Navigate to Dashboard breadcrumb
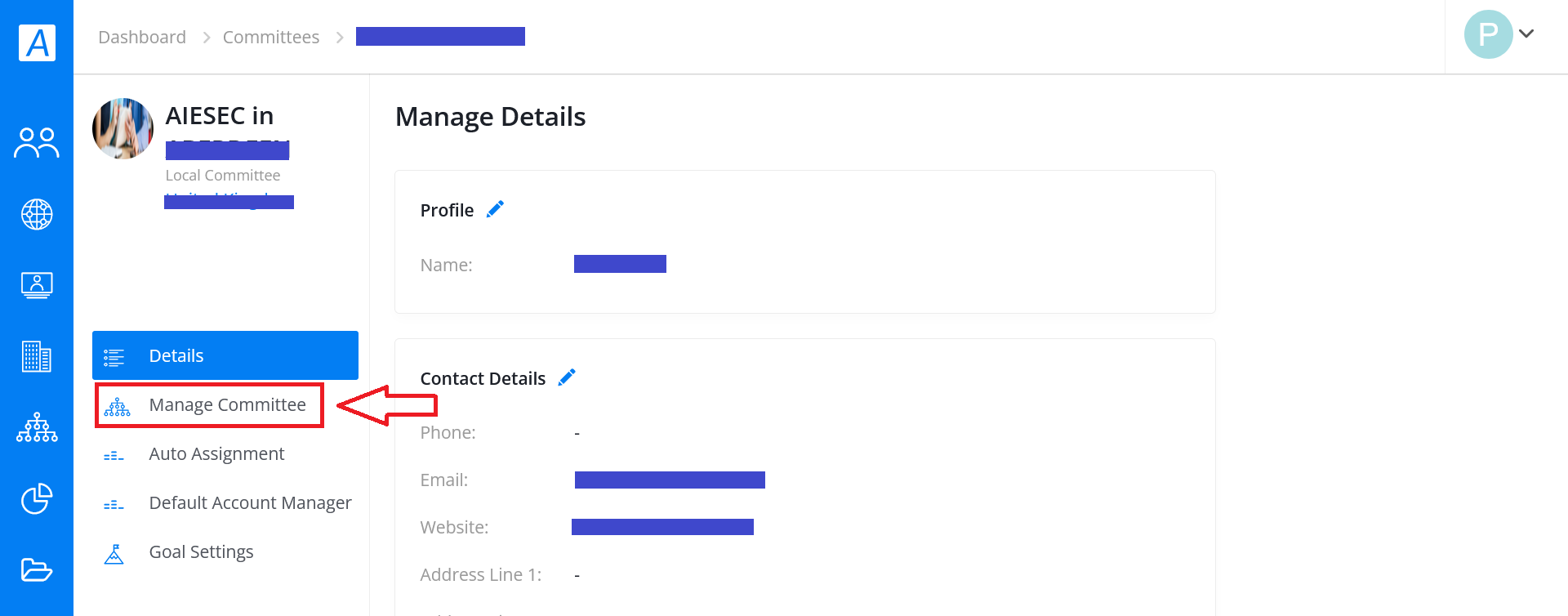Screen dimensions: 1568x616 pos(142,38)
